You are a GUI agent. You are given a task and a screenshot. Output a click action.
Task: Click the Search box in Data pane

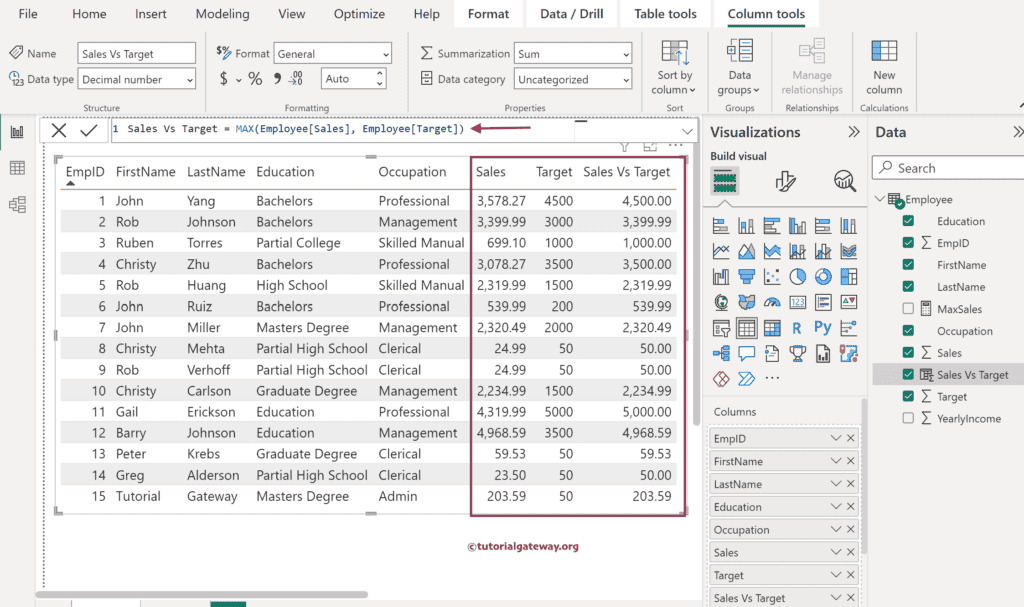950,168
